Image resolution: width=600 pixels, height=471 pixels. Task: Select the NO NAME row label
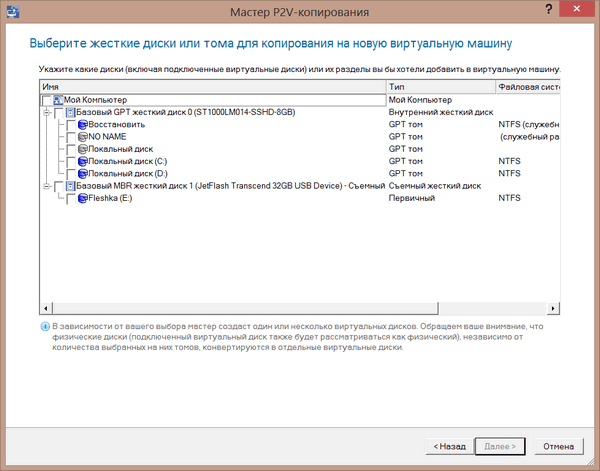tap(107, 137)
